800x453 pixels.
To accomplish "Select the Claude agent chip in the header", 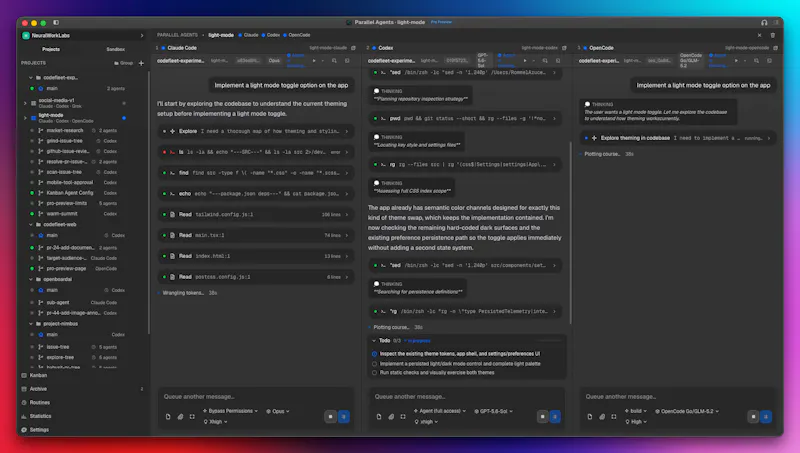I will pos(248,35).
